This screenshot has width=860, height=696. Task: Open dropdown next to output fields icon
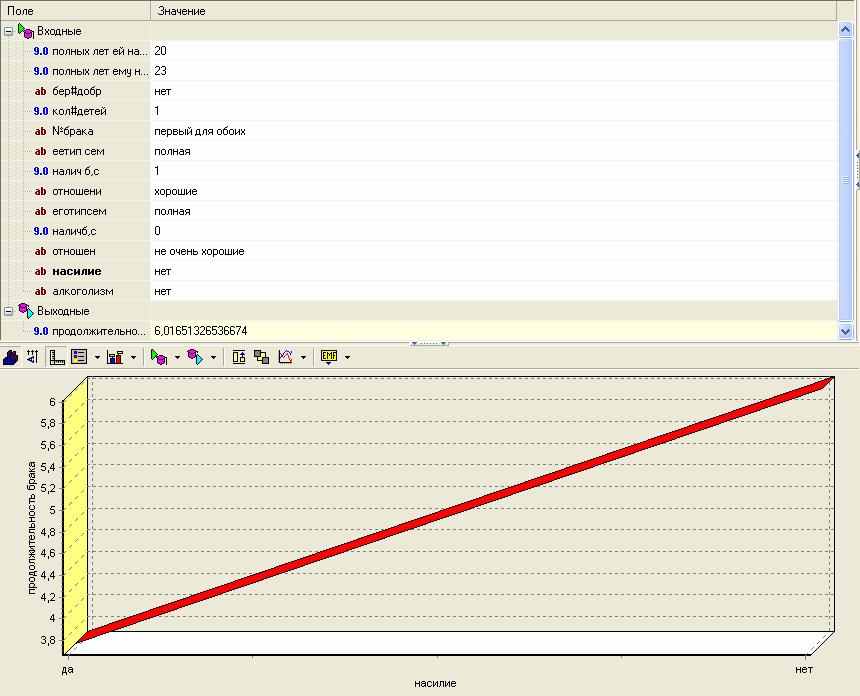coord(213,358)
